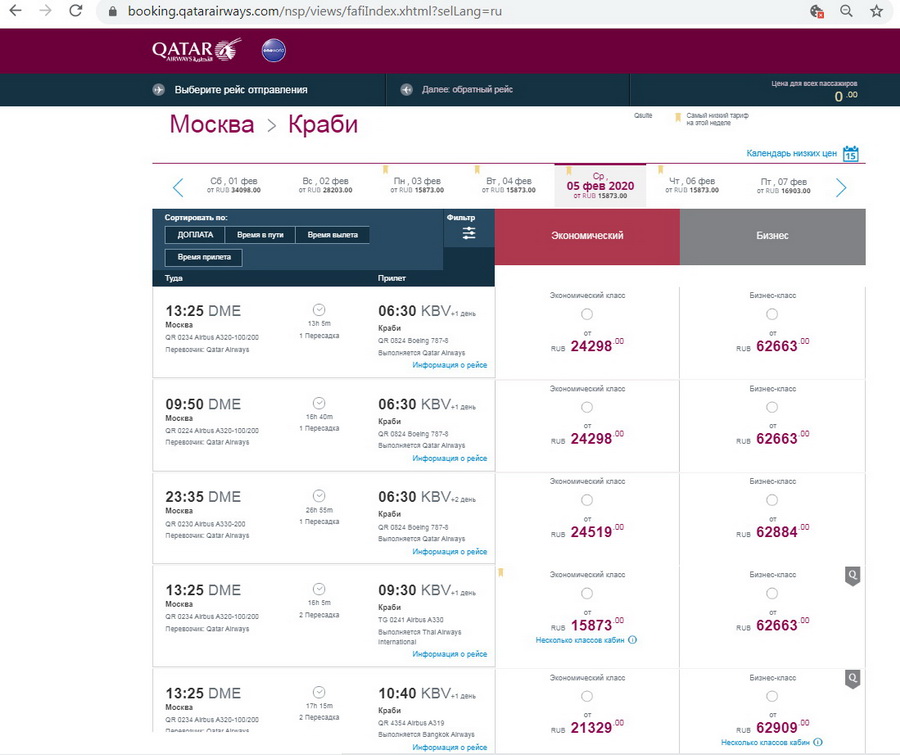The image size is (900, 755).
Task: Switch to the Бизнес cabin tab
Action: pyautogui.click(x=772, y=236)
